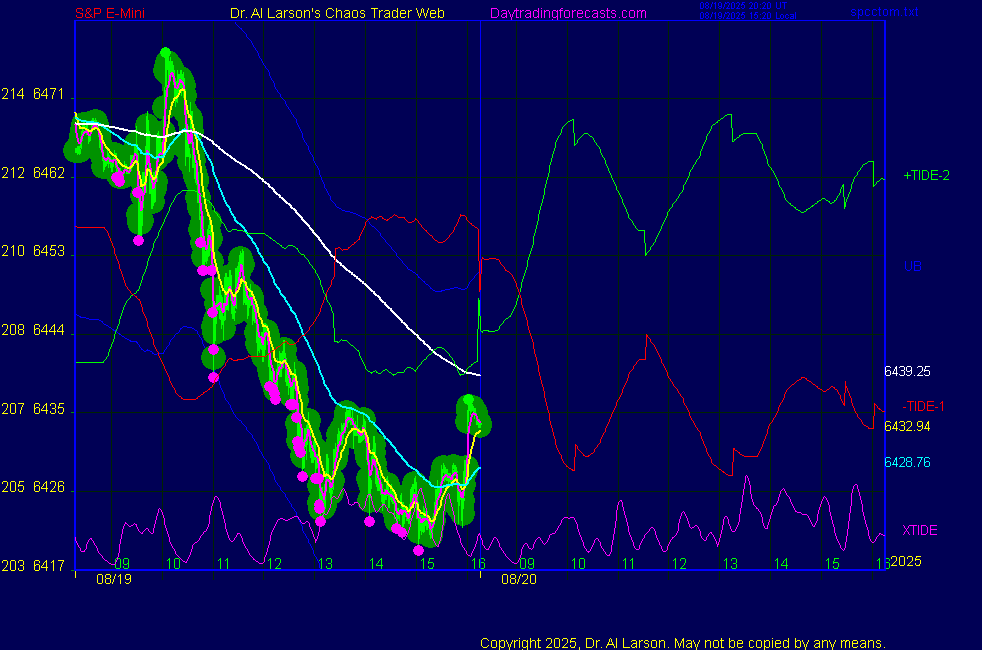
Task: Click the 08/19 date marker
Action: point(113,578)
